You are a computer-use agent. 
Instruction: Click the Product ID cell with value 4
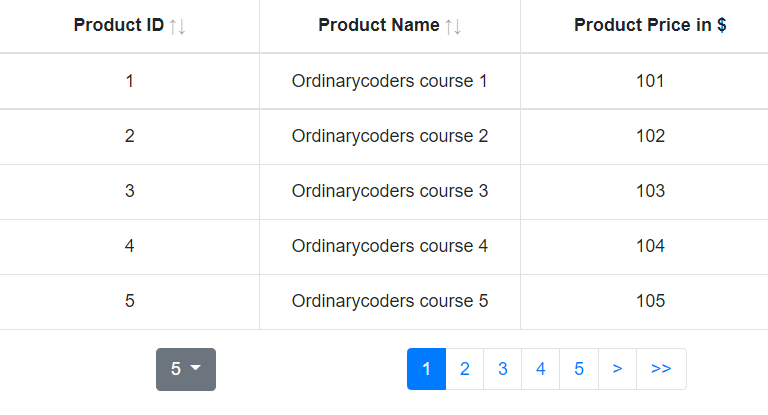pos(129,246)
